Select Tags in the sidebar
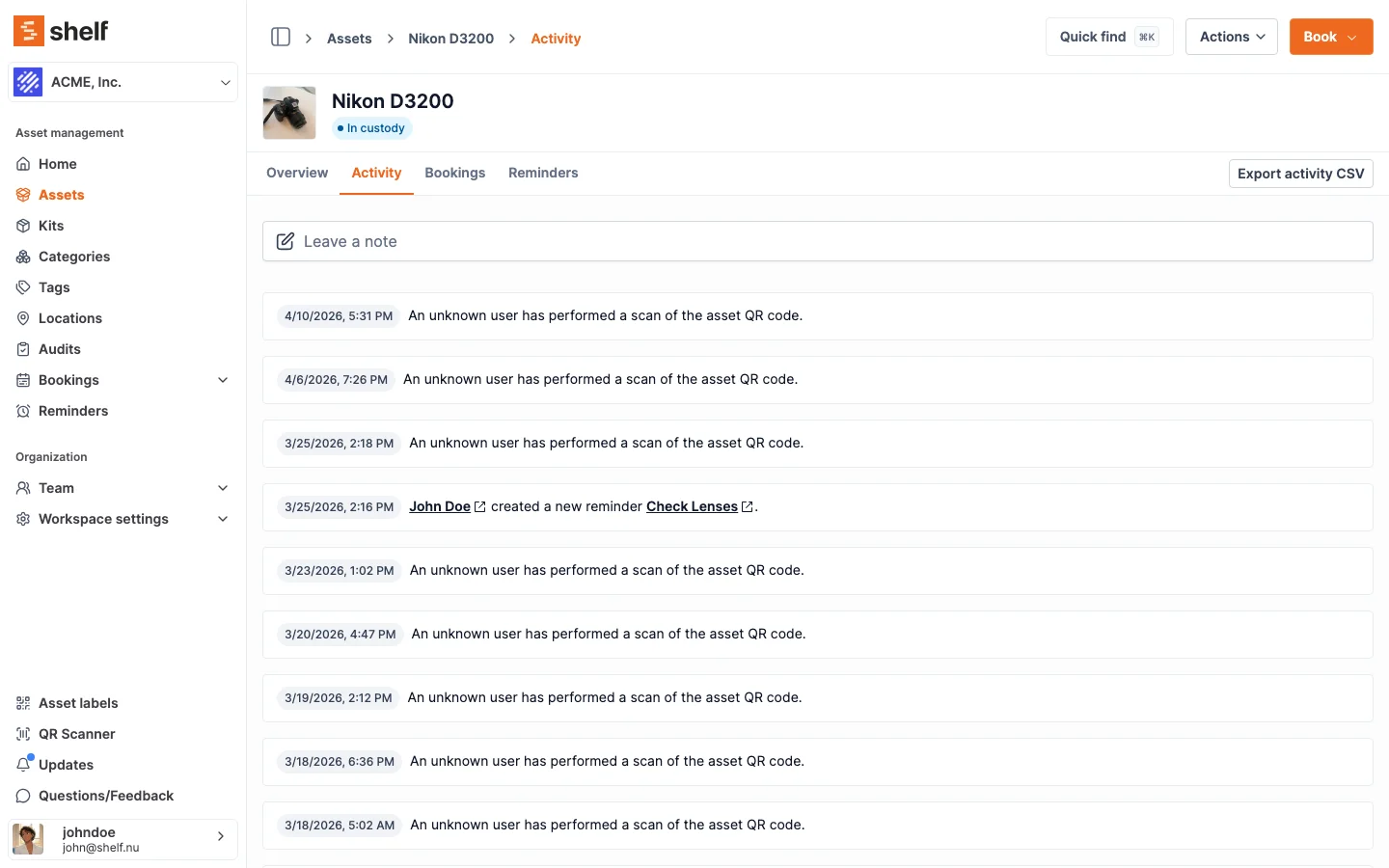This screenshot has height=868, width=1389. (x=53, y=287)
